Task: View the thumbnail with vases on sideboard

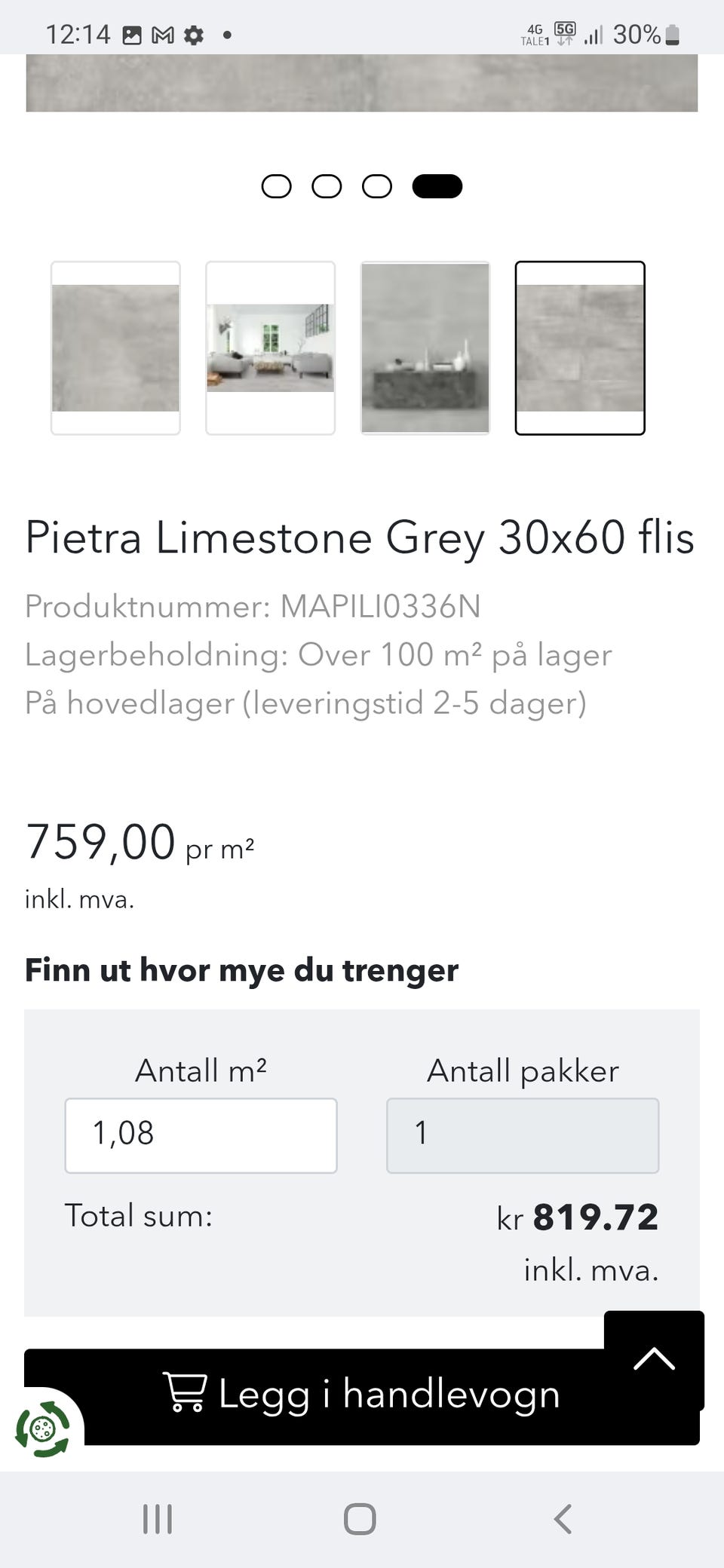Action: click(425, 348)
